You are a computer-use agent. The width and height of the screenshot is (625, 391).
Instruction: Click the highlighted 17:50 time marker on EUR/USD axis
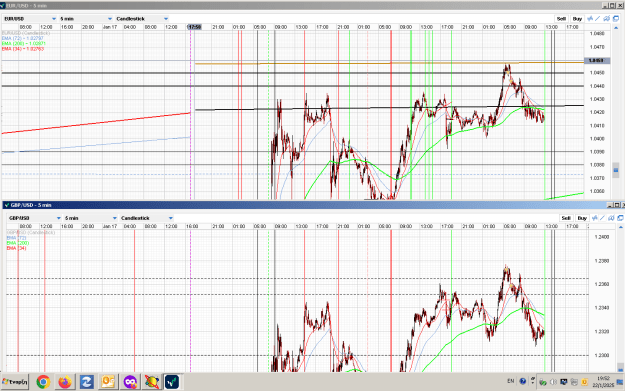point(195,27)
